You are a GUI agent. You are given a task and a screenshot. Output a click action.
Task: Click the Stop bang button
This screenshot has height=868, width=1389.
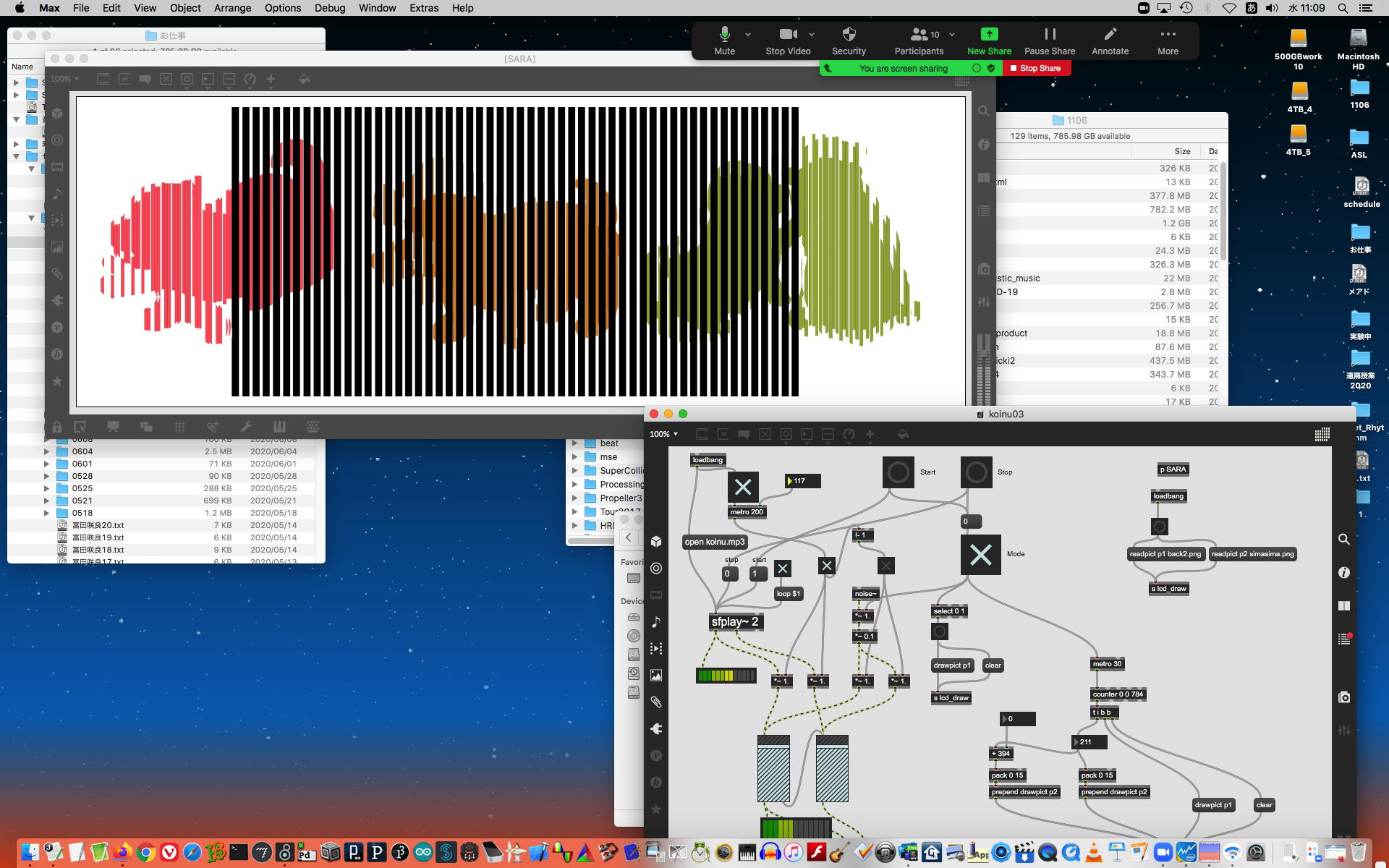(x=976, y=472)
